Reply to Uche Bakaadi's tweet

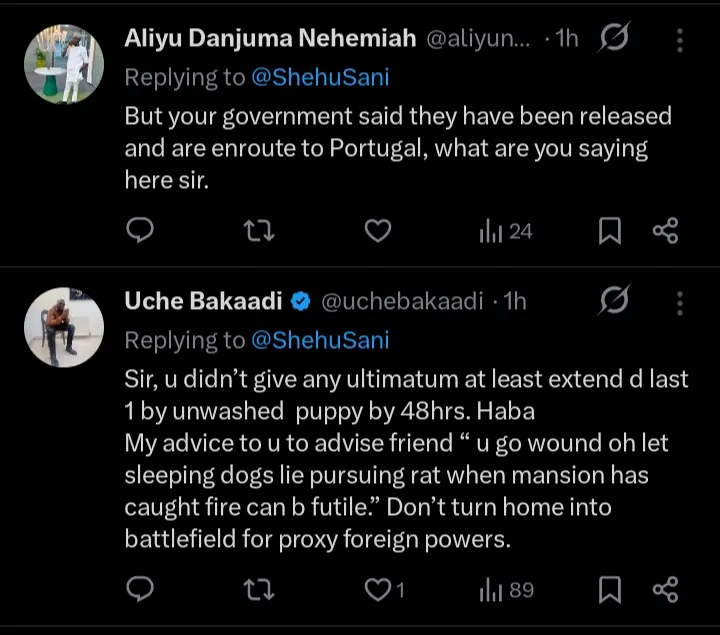point(141,590)
